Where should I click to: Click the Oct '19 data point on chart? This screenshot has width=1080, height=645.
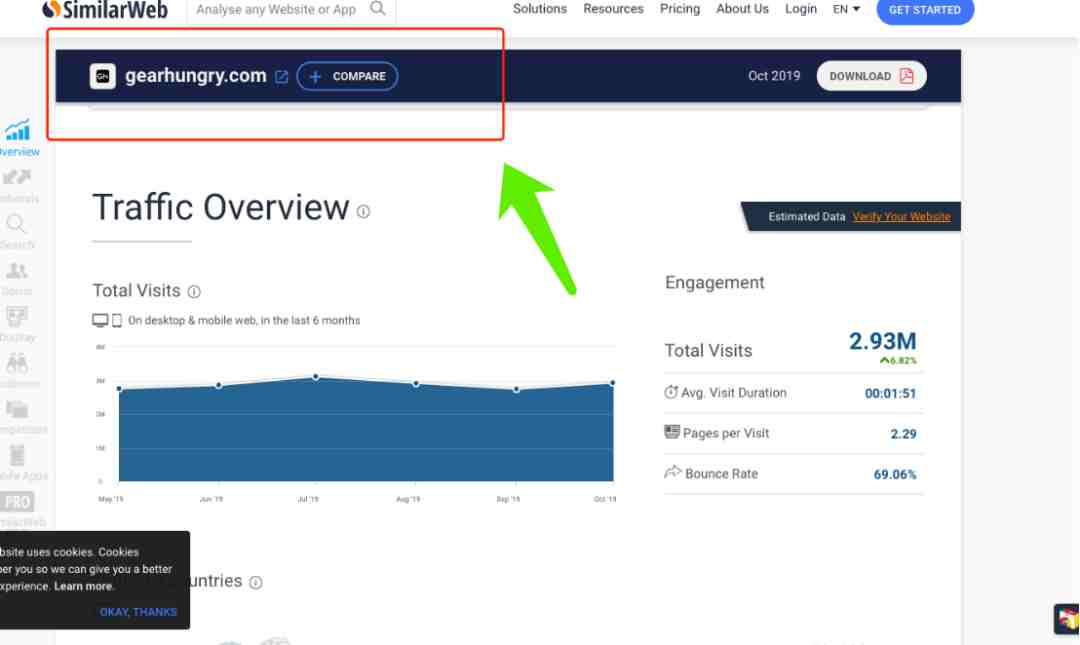click(x=612, y=382)
